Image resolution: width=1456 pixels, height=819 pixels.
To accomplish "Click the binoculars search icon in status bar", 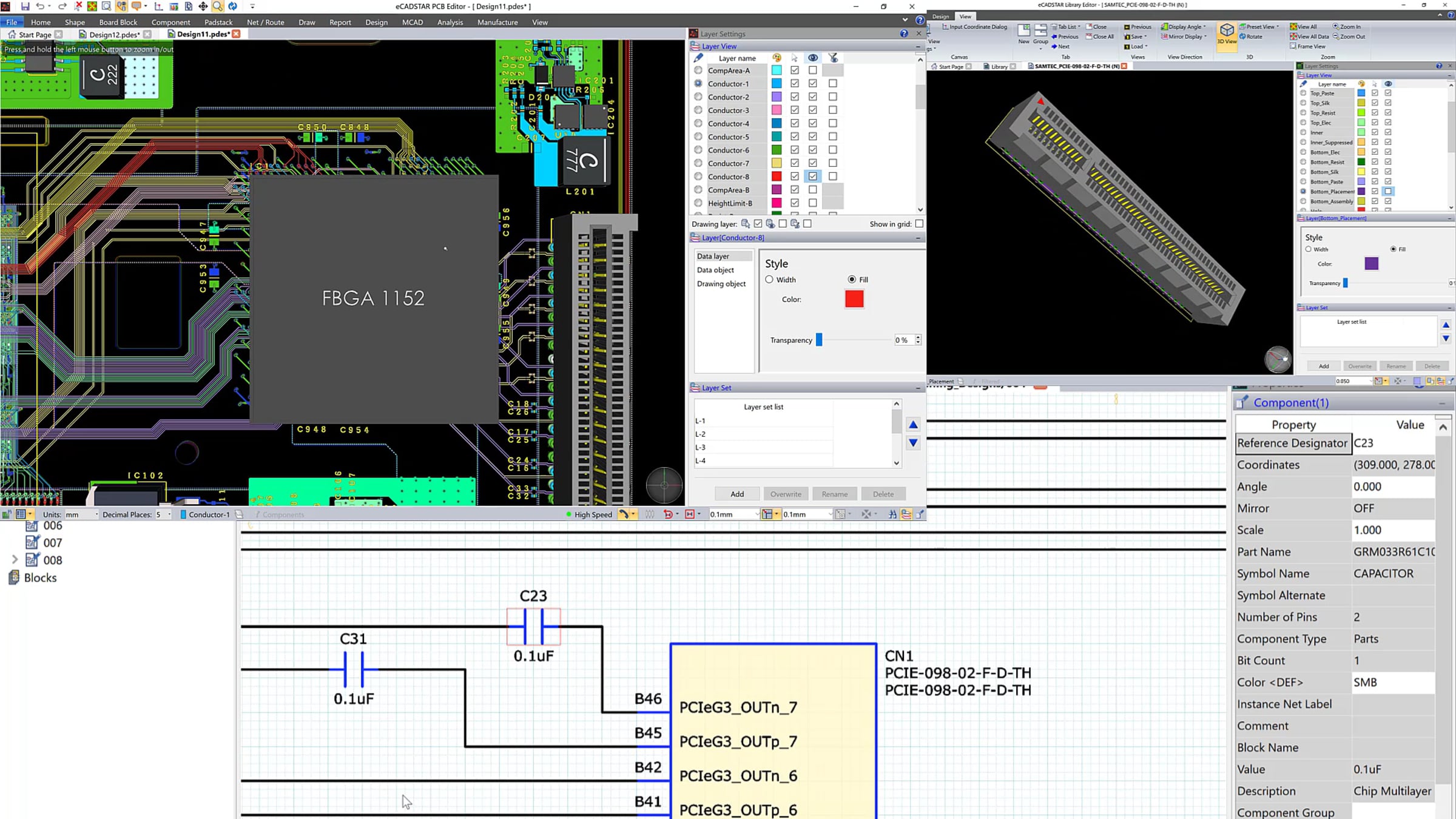I will [x=892, y=514].
